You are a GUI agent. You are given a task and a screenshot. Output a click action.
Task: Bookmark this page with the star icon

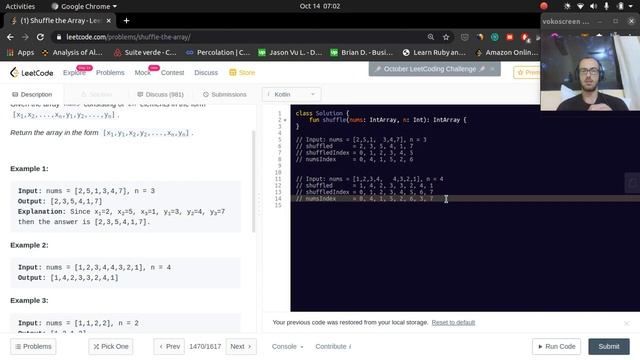click(x=446, y=37)
